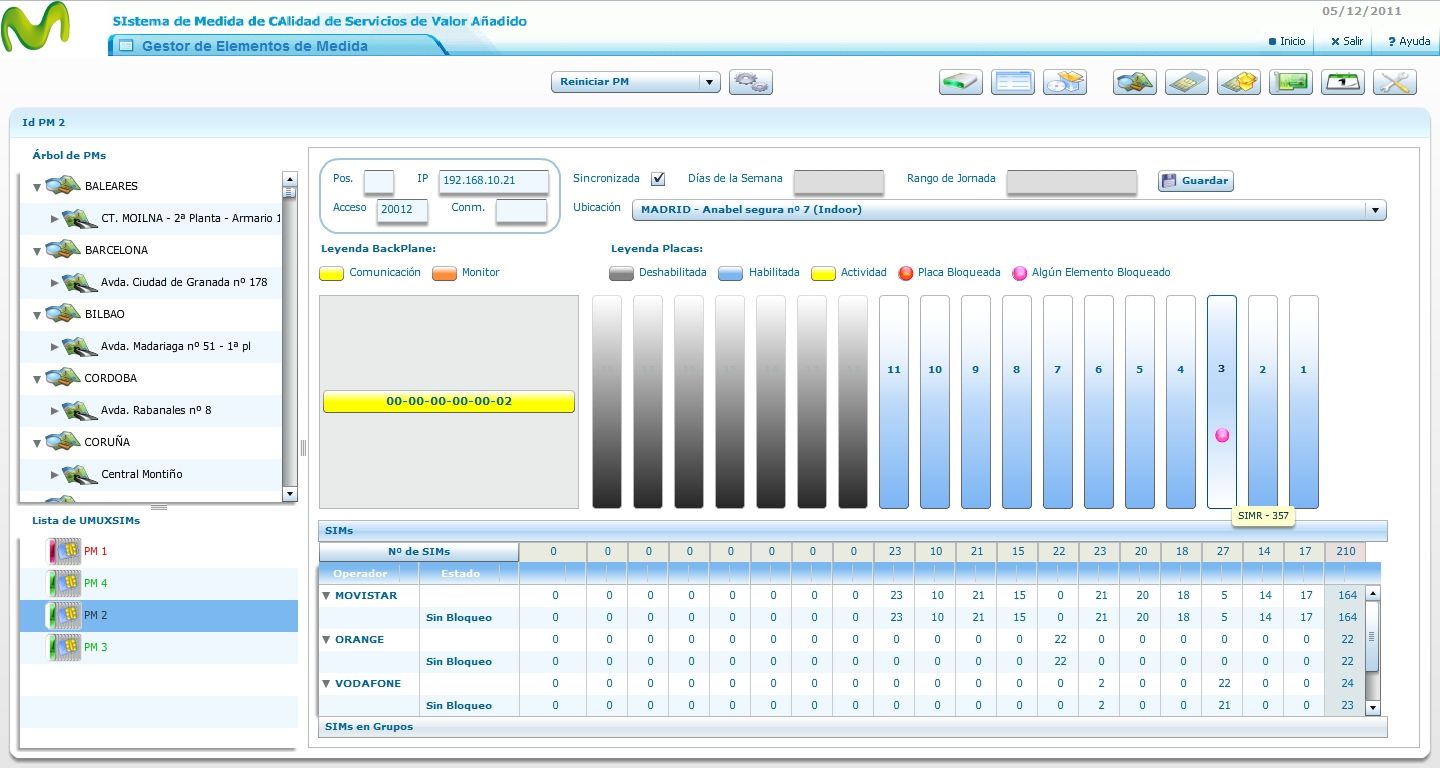The image size is (1440, 768).
Task: Open the wrench and screwdriver tools icon
Action: tap(1395, 82)
